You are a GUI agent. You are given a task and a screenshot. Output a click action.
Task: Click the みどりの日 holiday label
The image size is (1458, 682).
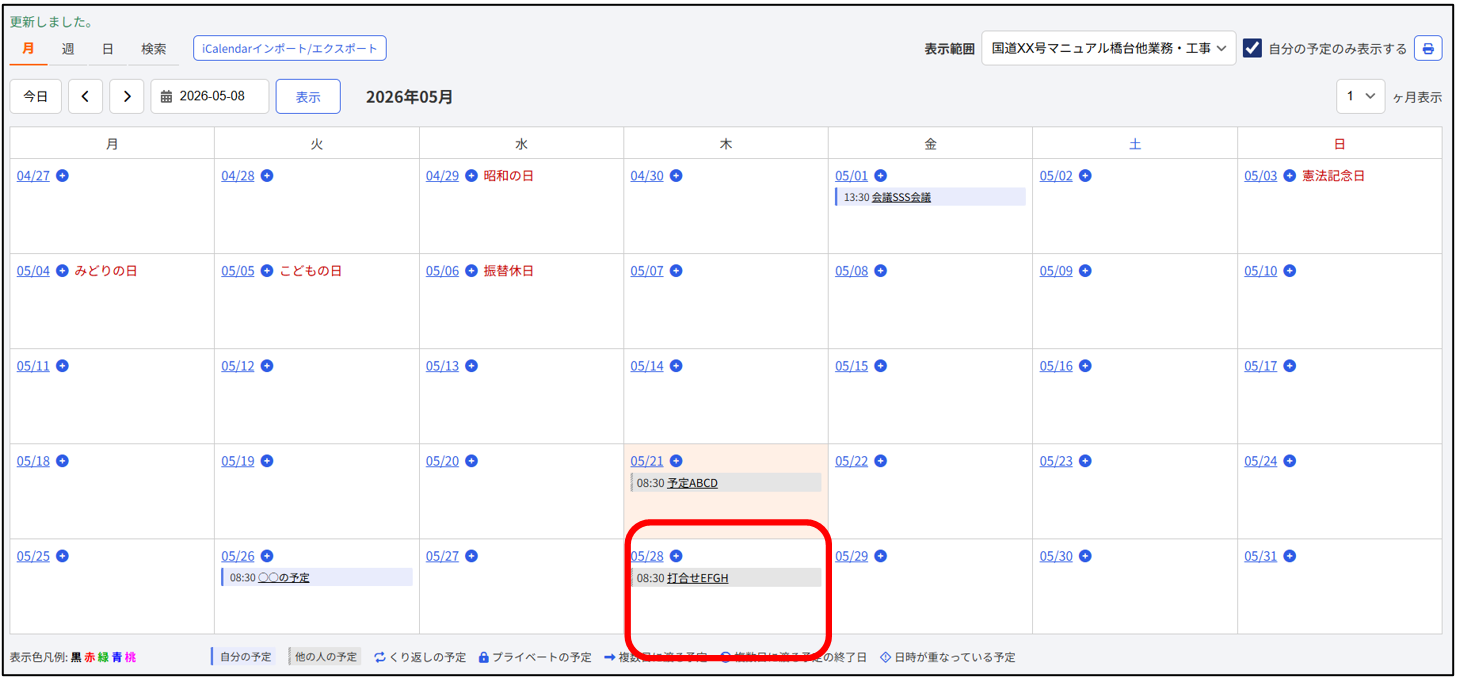[106, 271]
